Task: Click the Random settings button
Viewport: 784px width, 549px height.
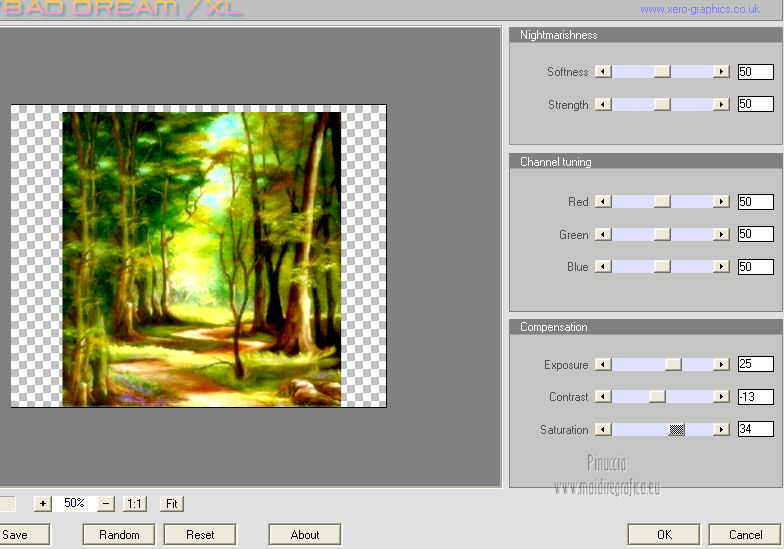Action: pos(119,534)
